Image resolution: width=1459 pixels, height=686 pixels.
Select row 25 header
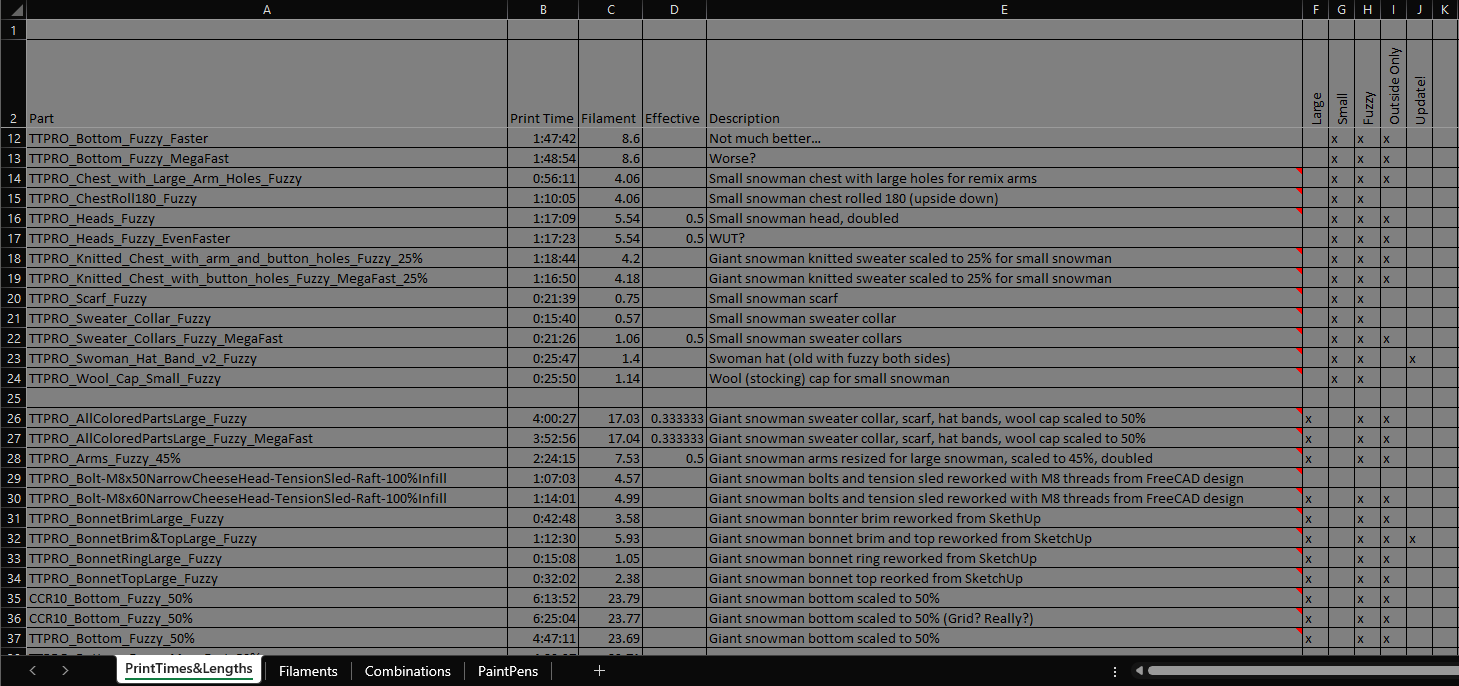pos(12,399)
